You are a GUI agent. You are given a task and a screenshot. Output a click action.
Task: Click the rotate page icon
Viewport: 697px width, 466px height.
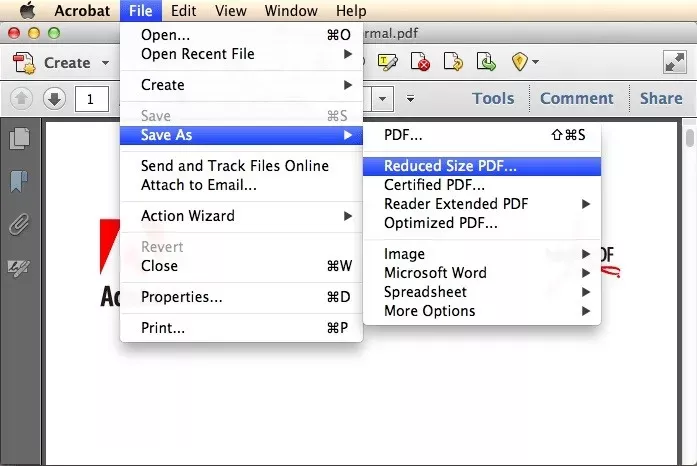(453, 62)
